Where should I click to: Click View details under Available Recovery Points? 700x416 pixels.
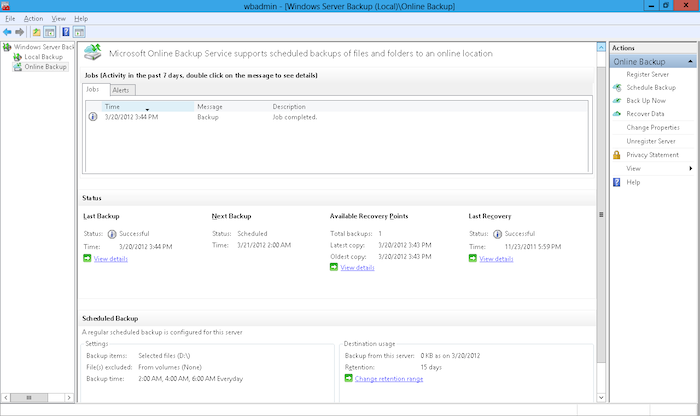(357, 268)
